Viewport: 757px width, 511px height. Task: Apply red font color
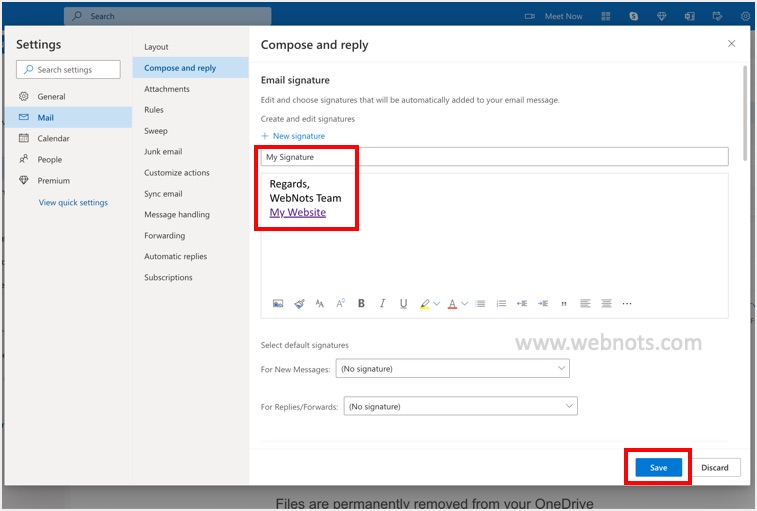coord(452,304)
